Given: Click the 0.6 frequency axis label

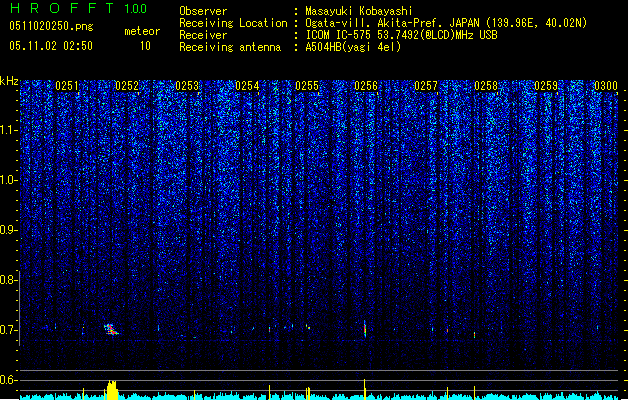Looking at the screenshot, I should tap(9, 380).
